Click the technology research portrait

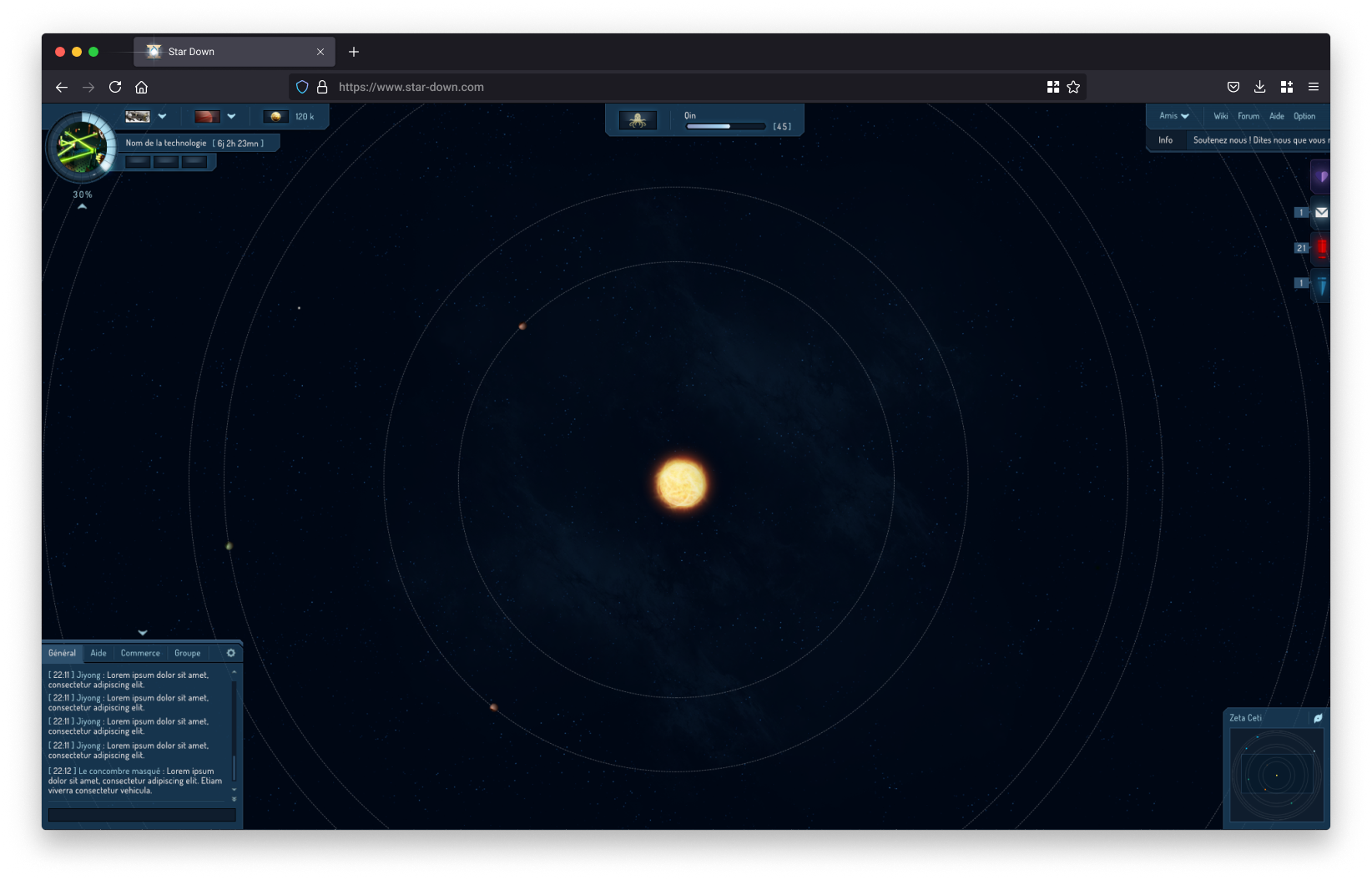click(81, 148)
